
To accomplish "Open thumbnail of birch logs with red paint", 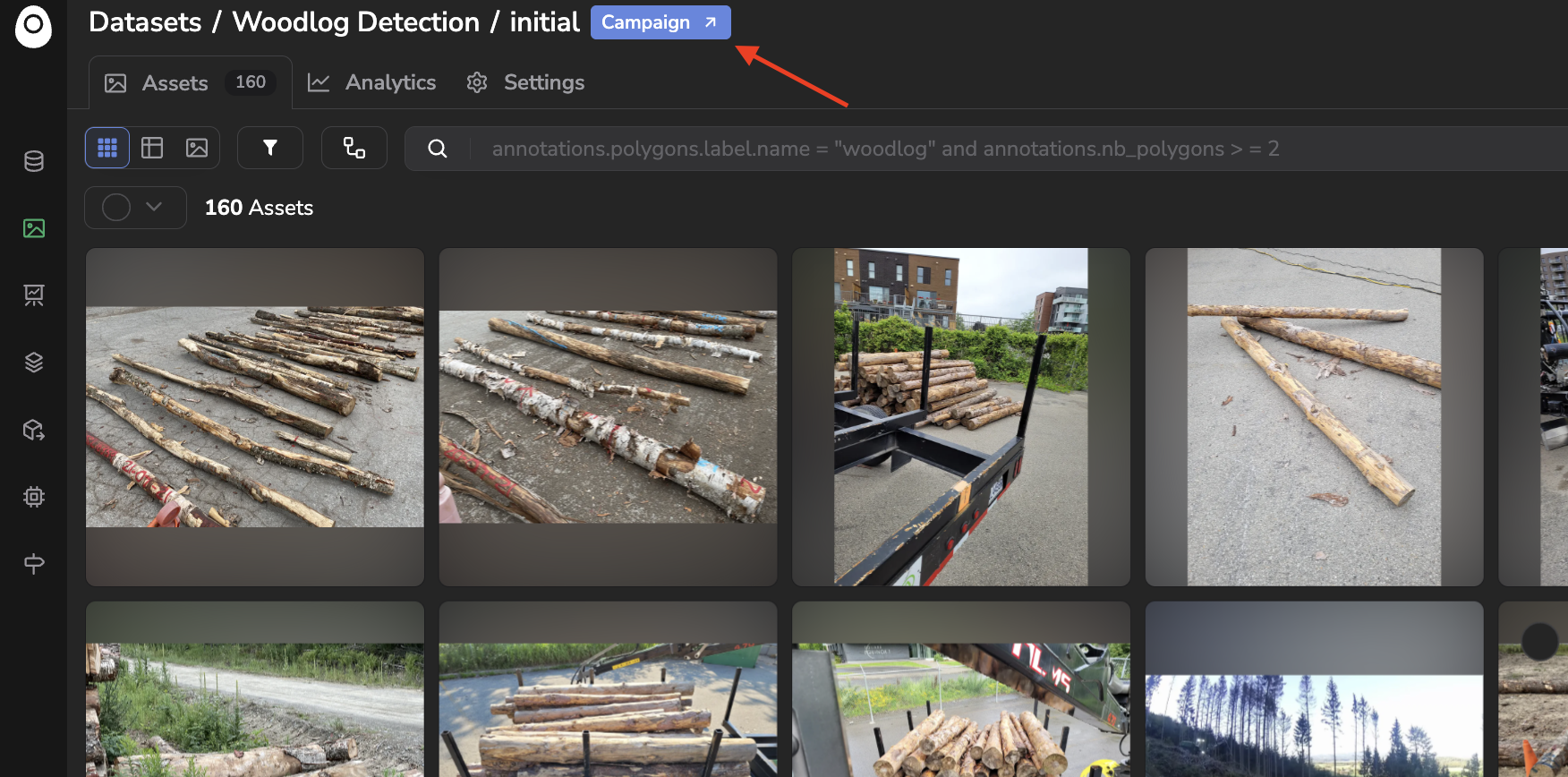I will point(608,417).
